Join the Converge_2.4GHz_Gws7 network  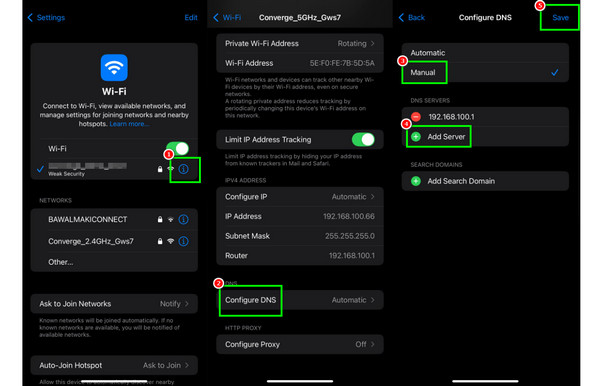[x=91, y=241]
